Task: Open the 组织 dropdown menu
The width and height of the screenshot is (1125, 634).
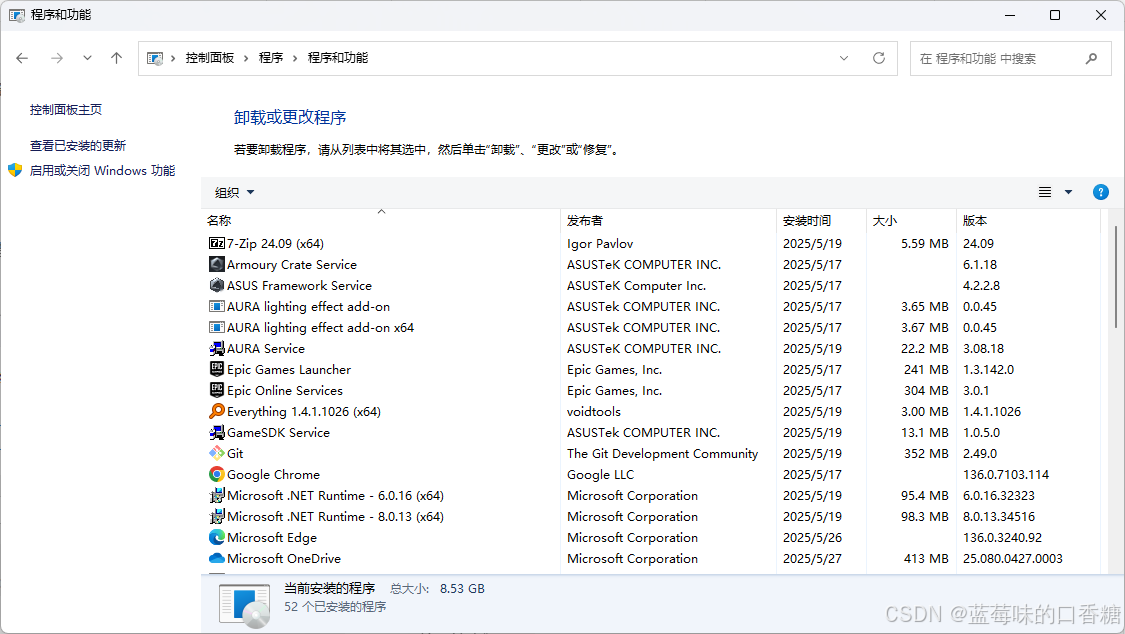Action: point(235,192)
